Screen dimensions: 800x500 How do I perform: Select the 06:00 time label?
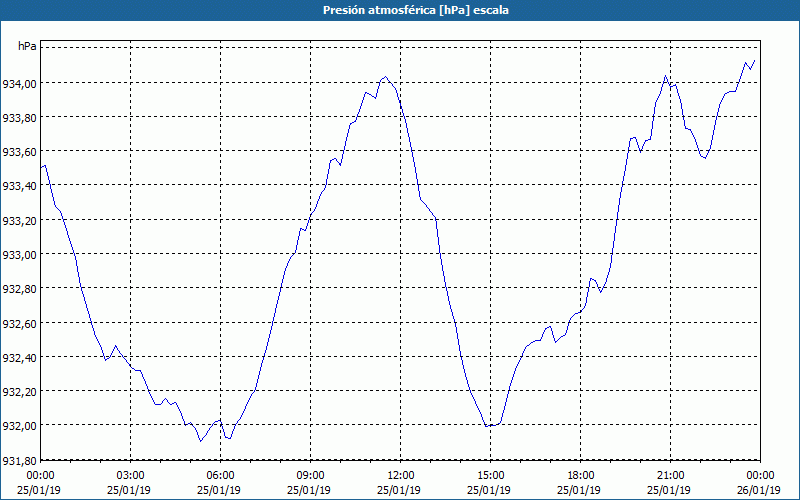point(220,476)
